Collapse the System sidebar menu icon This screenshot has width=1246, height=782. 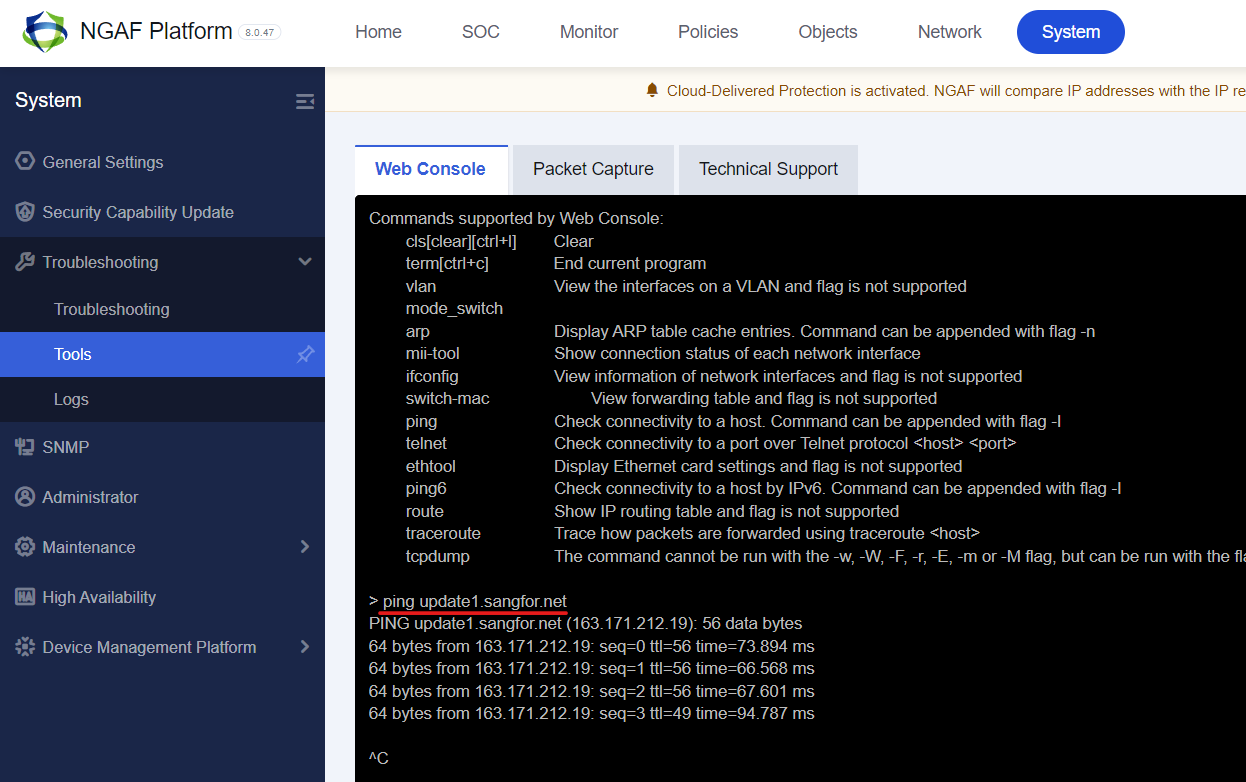coord(305,101)
